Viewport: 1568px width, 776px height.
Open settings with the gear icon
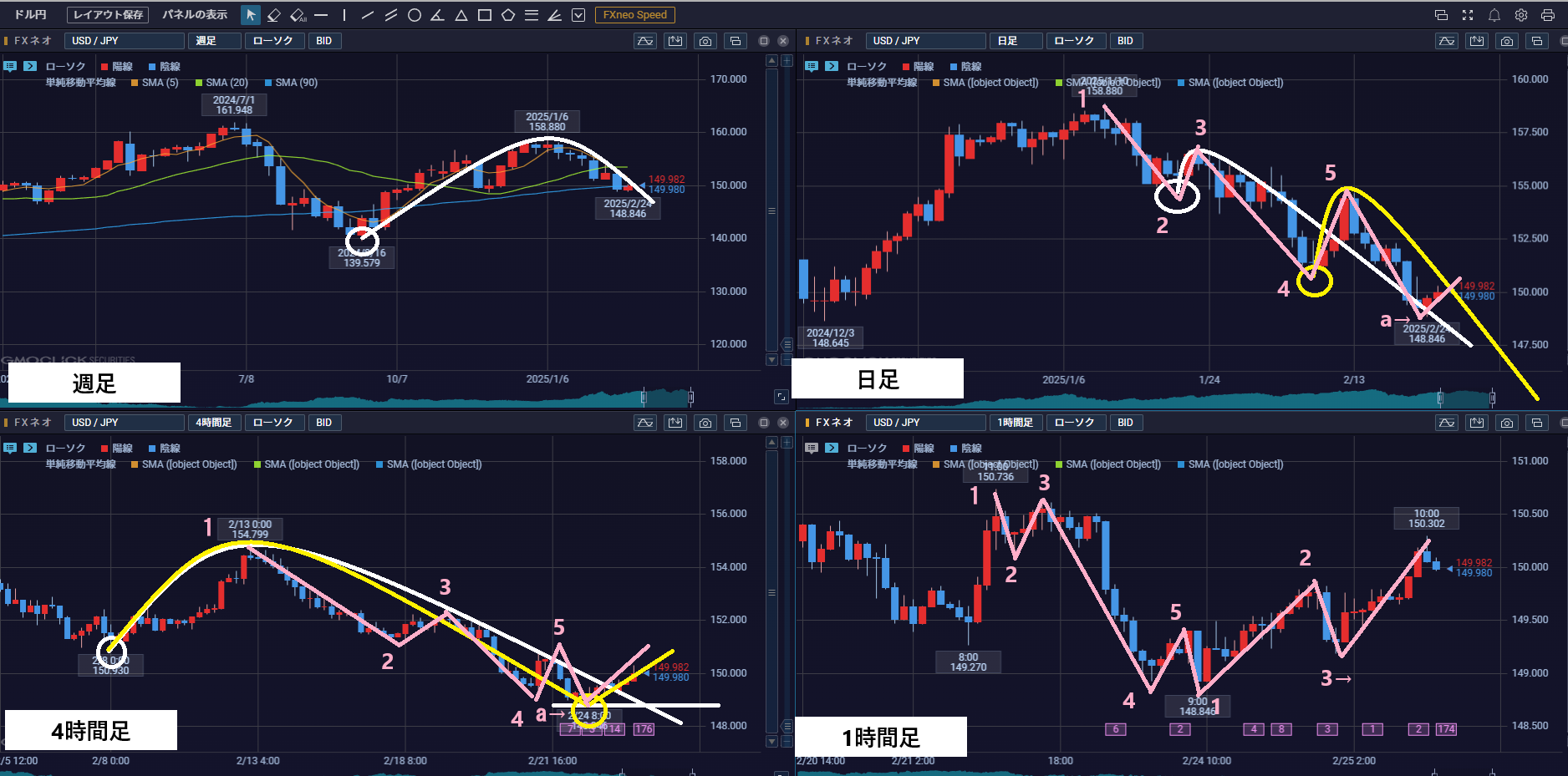point(1521,15)
